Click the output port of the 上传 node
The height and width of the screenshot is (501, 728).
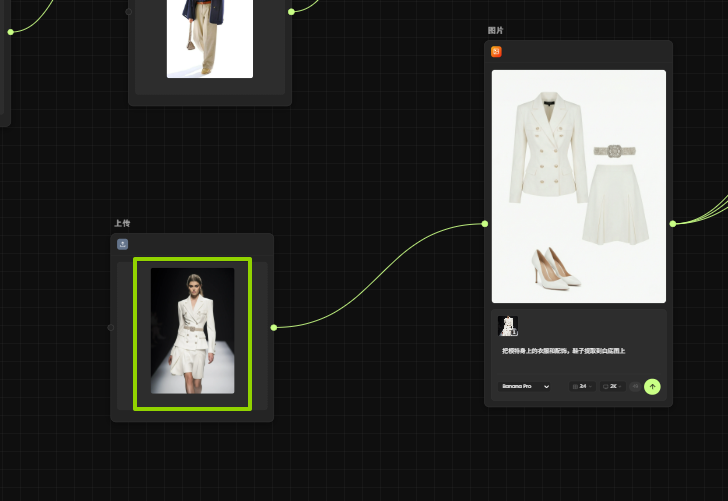tap(274, 327)
